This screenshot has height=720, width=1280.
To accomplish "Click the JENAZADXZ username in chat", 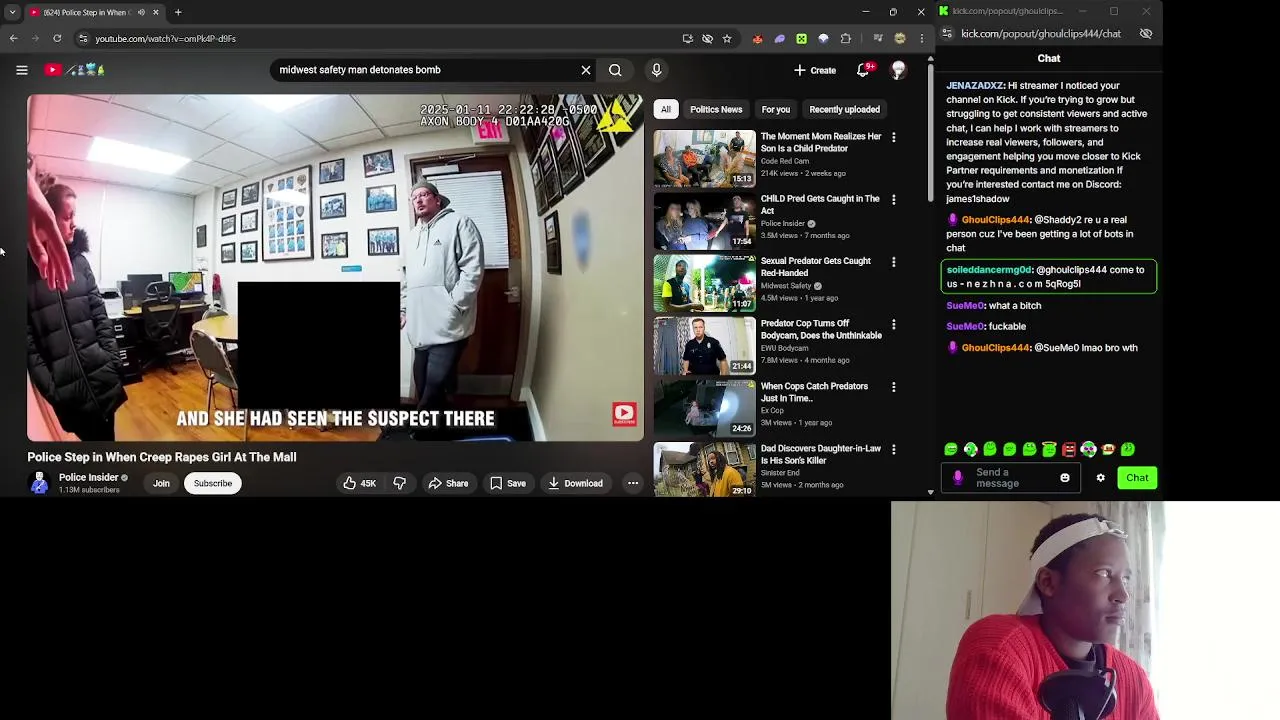I will coord(975,86).
